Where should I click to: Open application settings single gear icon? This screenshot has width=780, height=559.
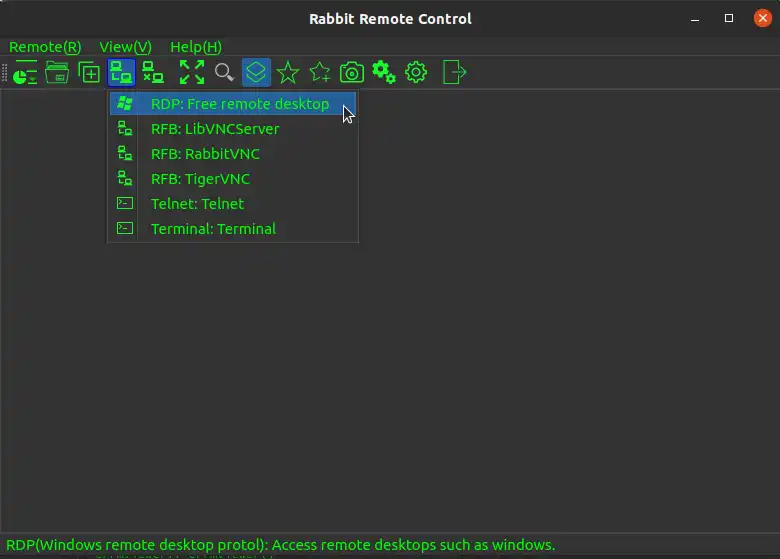(x=416, y=73)
